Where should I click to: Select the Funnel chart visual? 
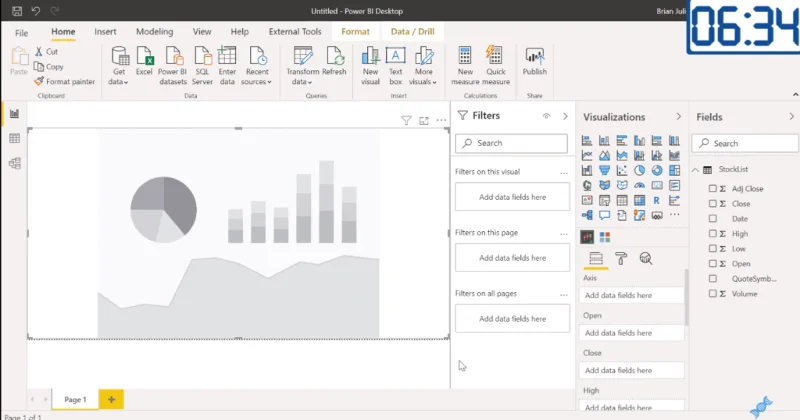pyautogui.click(x=604, y=170)
